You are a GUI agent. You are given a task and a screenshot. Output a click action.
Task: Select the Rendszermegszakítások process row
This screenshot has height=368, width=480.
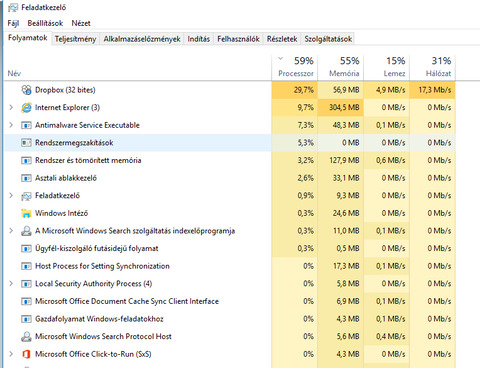pyautogui.click(x=230, y=143)
